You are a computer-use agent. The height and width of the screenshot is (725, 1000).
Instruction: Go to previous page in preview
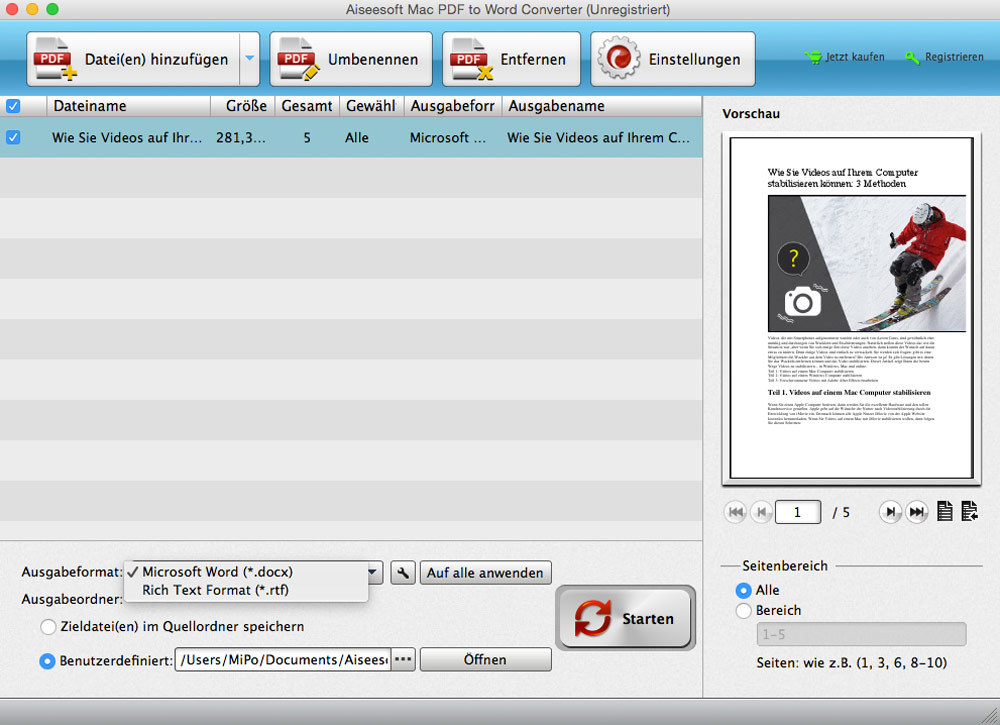[761, 512]
